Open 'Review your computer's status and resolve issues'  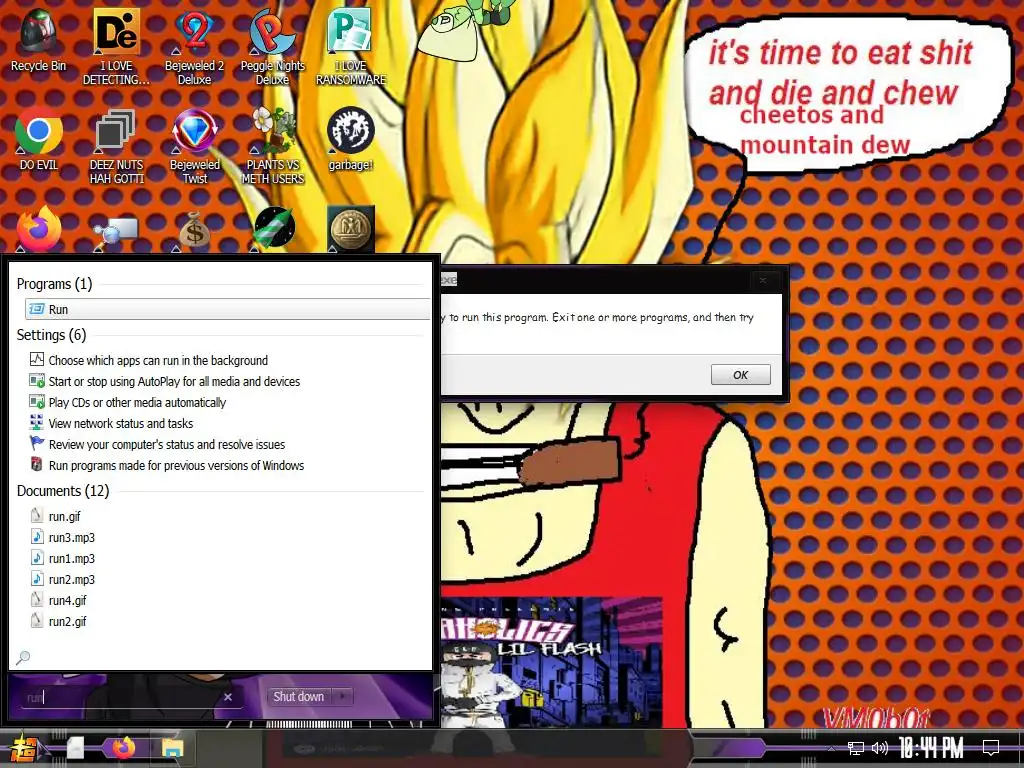click(167, 444)
